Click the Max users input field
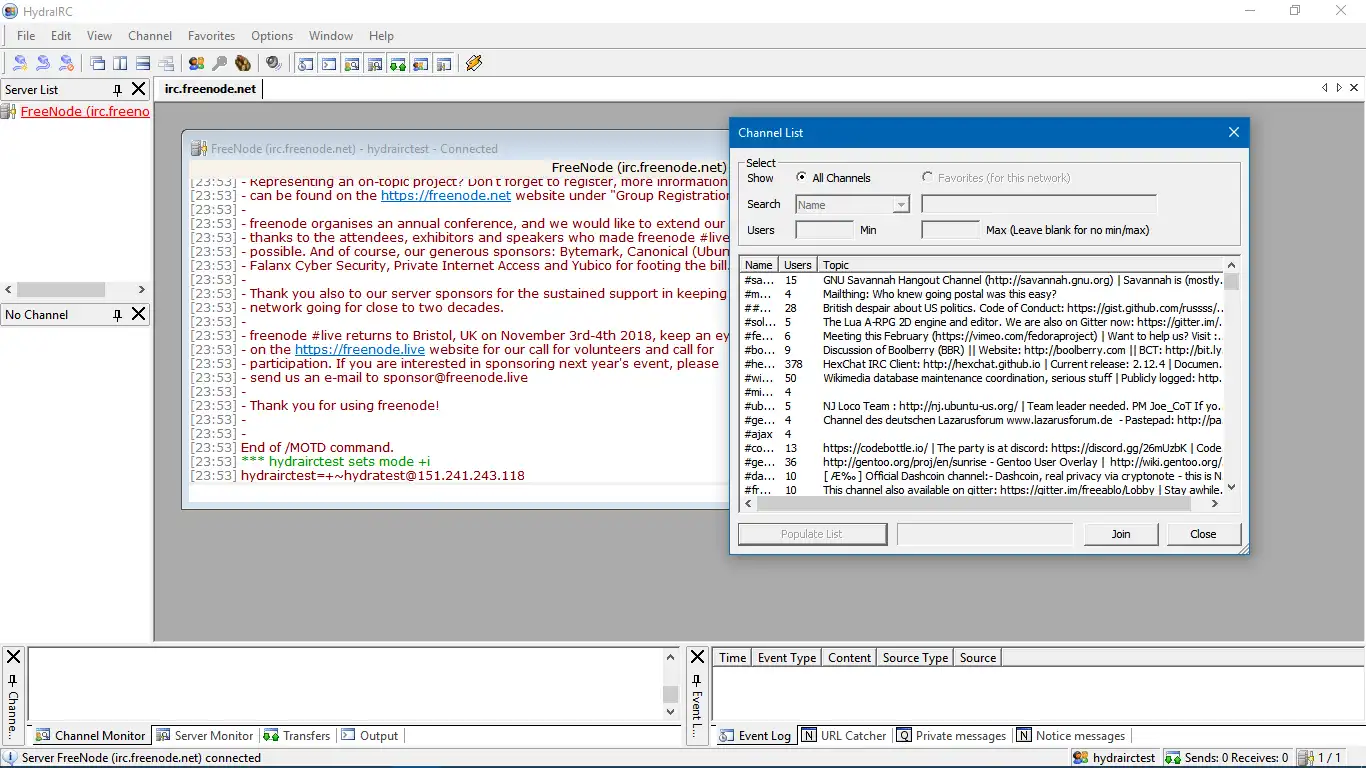Screen dimensions: 1366x768 coord(951,230)
